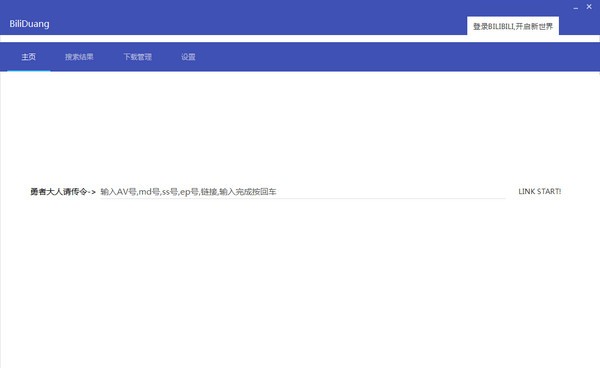Click the BiliDuang title text
Image resolution: width=600 pixels, height=368 pixels.
[29, 24]
